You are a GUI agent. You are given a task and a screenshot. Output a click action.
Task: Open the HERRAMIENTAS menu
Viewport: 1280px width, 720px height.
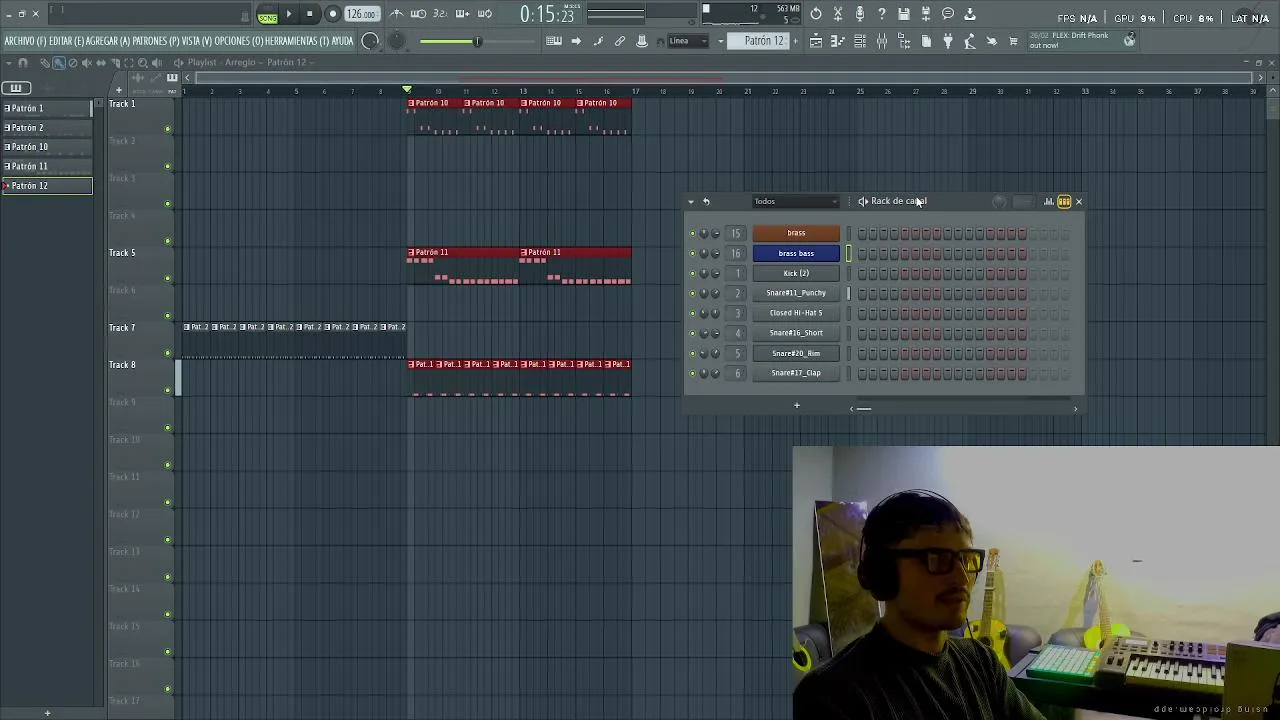click(x=296, y=41)
